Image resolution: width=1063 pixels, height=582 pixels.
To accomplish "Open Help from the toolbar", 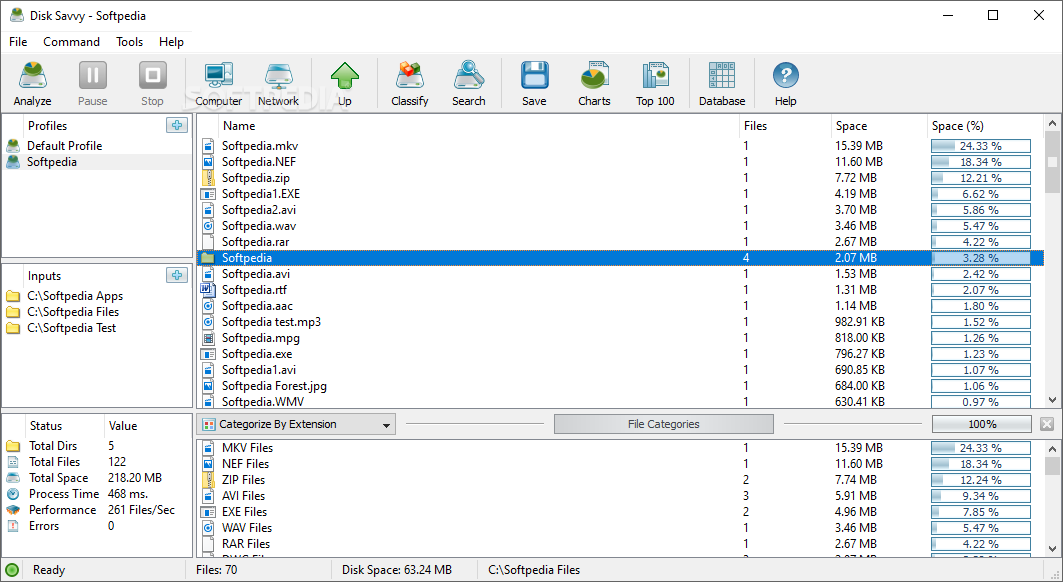I will coord(785,83).
